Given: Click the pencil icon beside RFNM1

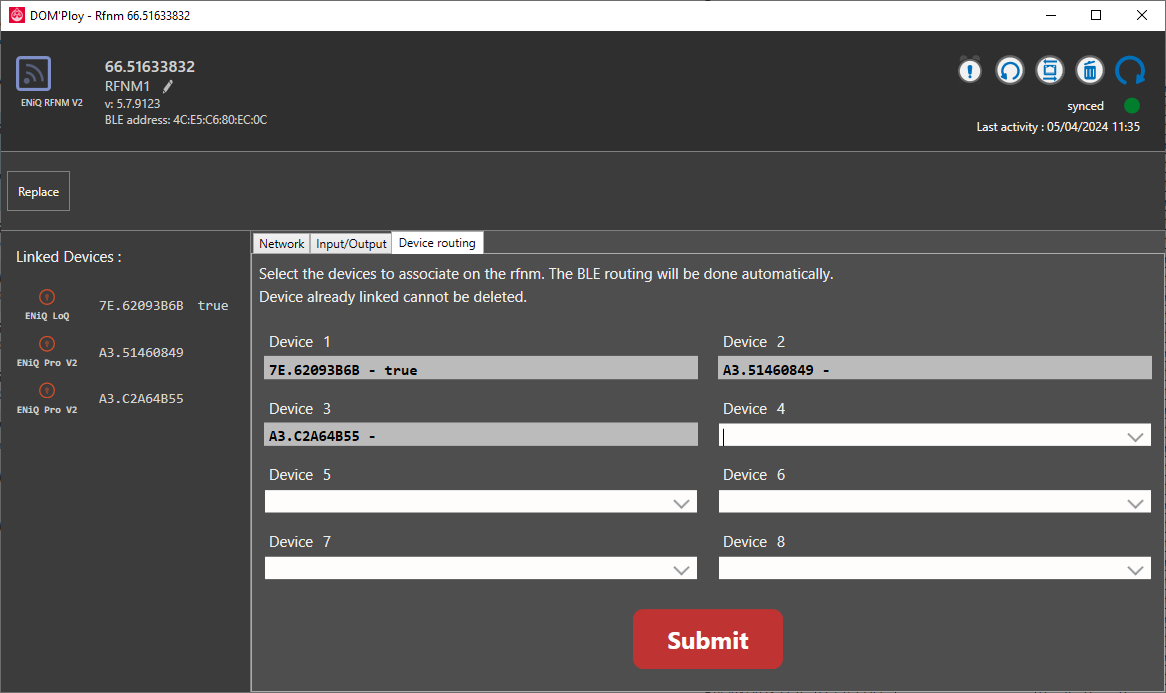Looking at the screenshot, I should click(x=168, y=86).
